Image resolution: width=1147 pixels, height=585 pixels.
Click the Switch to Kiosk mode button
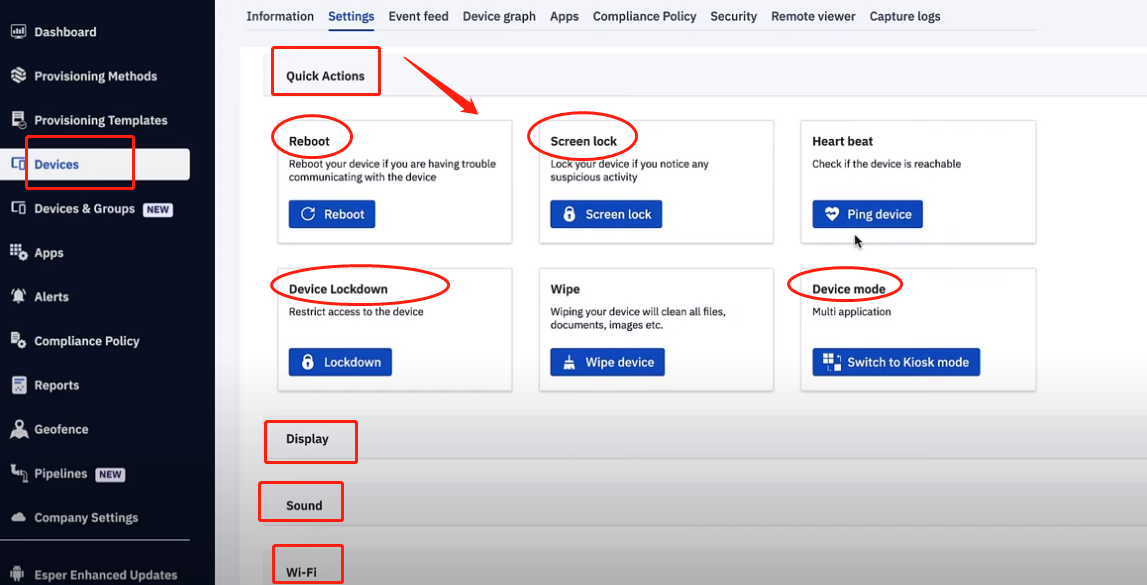coord(896,362)
